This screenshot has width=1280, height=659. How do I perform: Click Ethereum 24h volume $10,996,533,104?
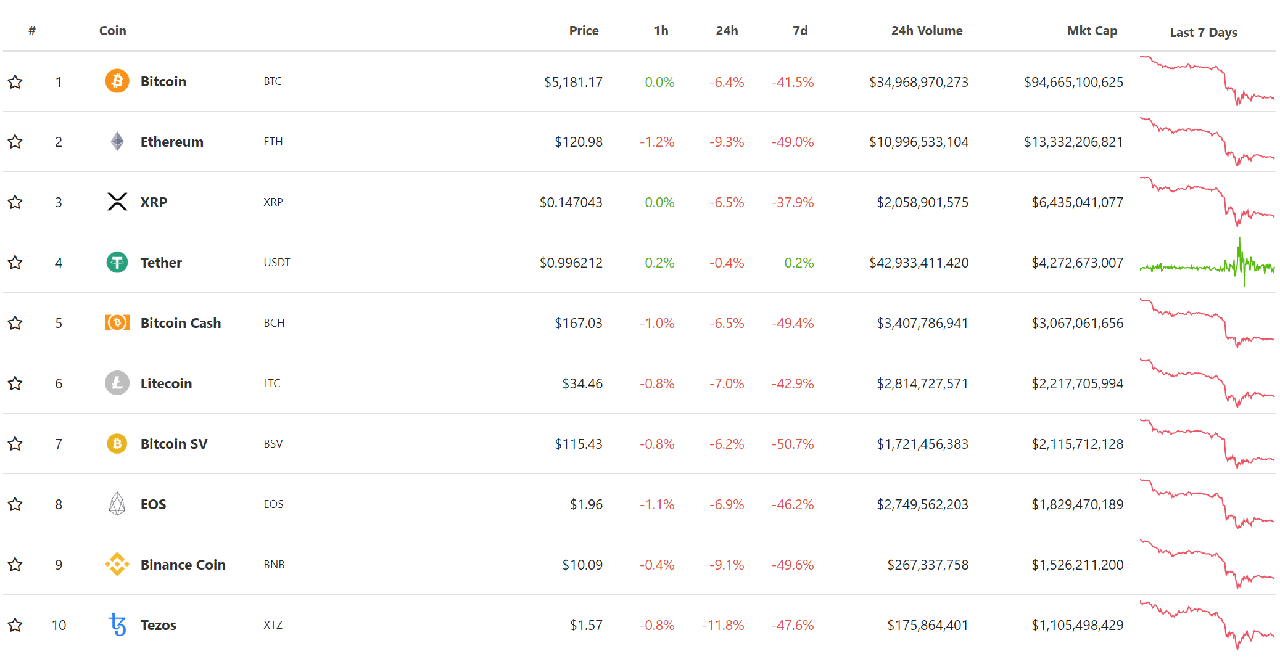click(x=918, y=142)
